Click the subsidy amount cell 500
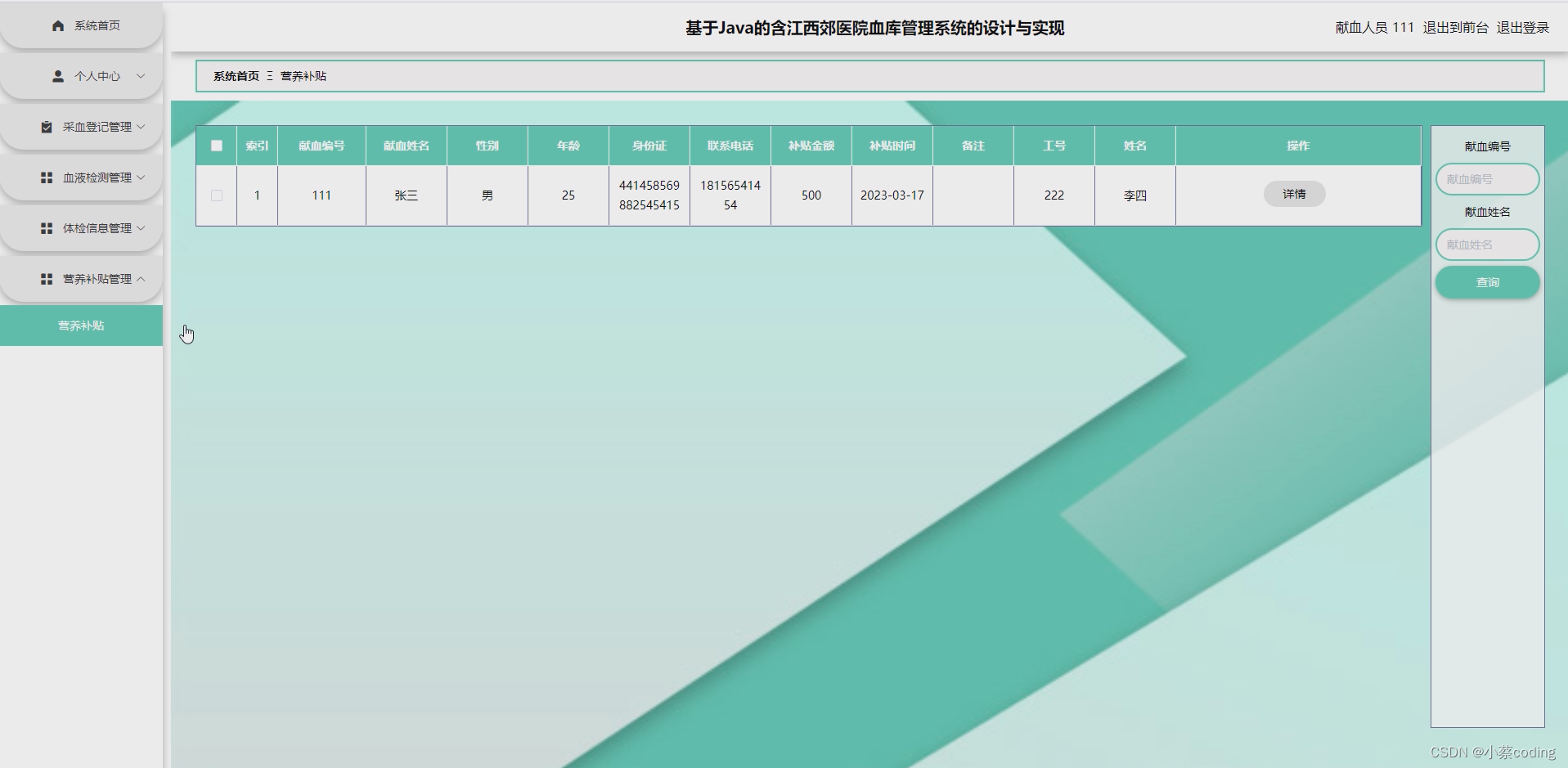This screenshot has width=1568, height=768. pyautogui.click(x=811, y=195)
